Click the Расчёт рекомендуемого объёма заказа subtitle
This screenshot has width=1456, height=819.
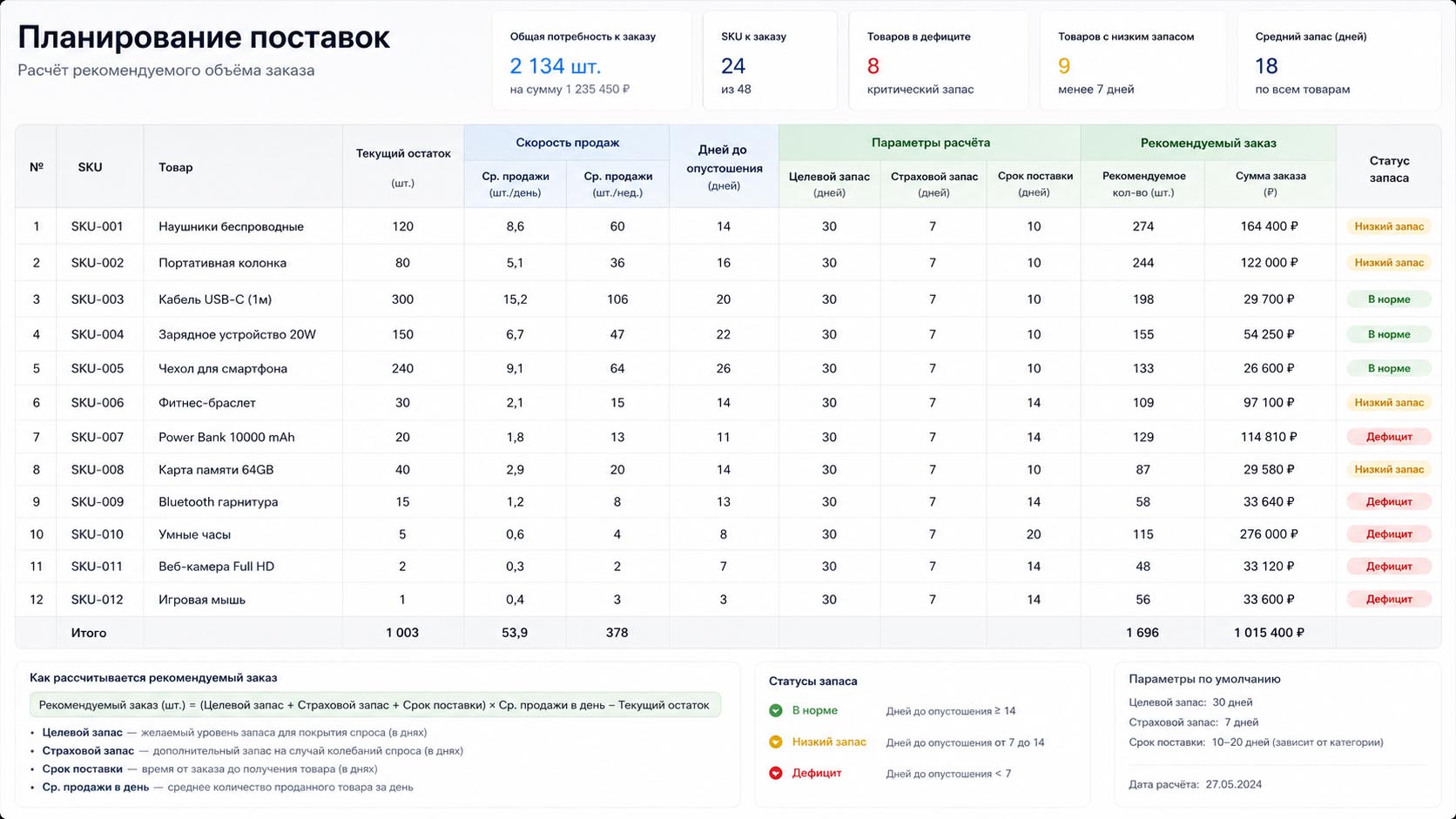(x=166, y=70)
